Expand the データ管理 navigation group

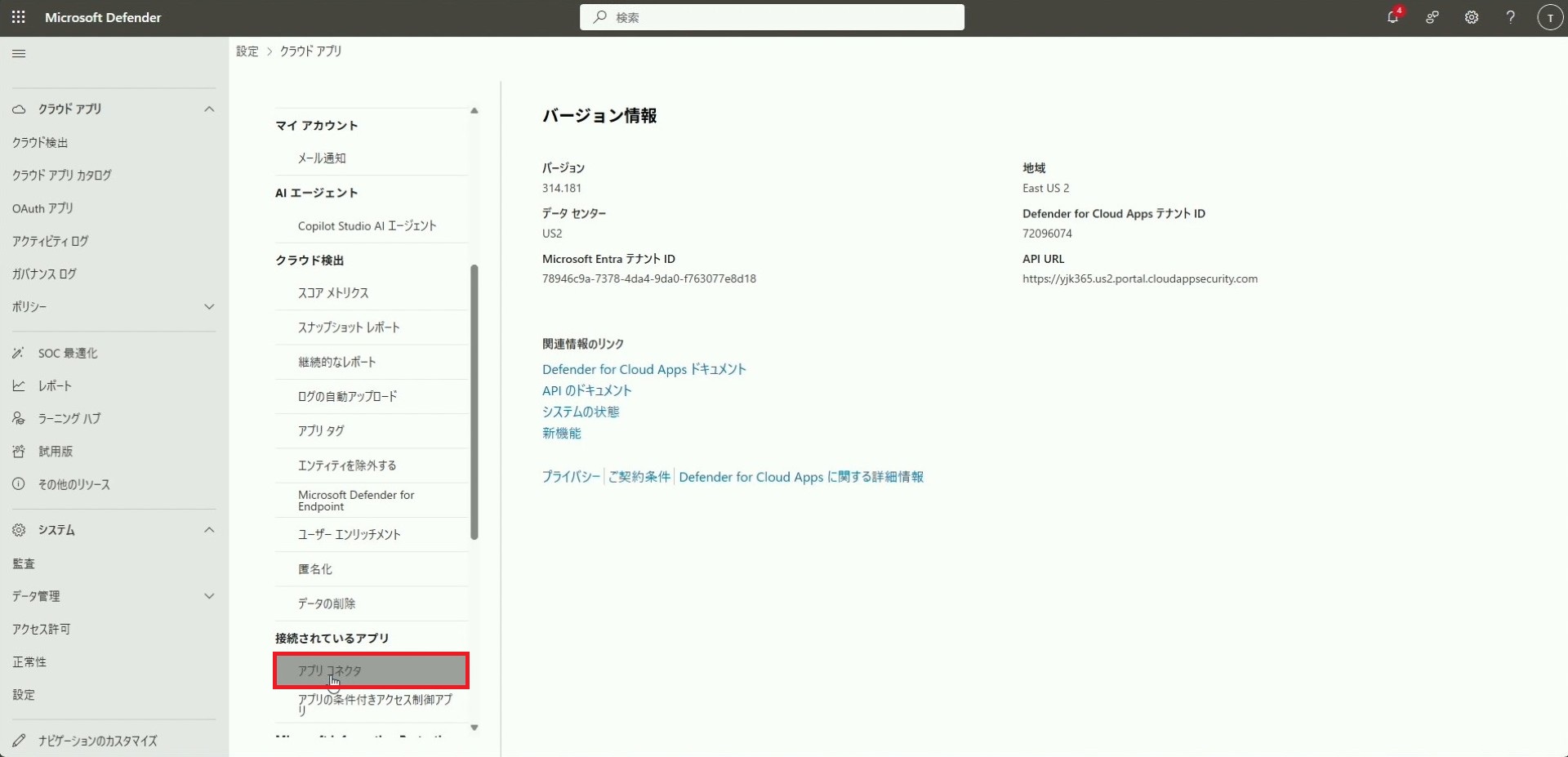point(209,596)
